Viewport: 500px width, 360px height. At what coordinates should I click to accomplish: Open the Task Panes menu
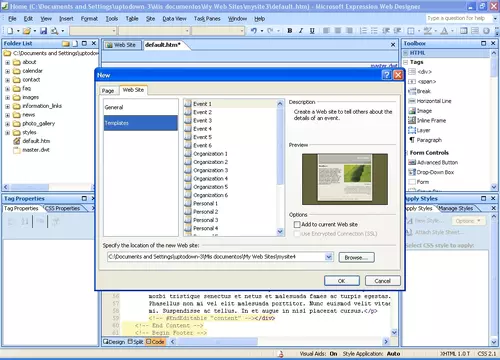[x=207, y=19]
